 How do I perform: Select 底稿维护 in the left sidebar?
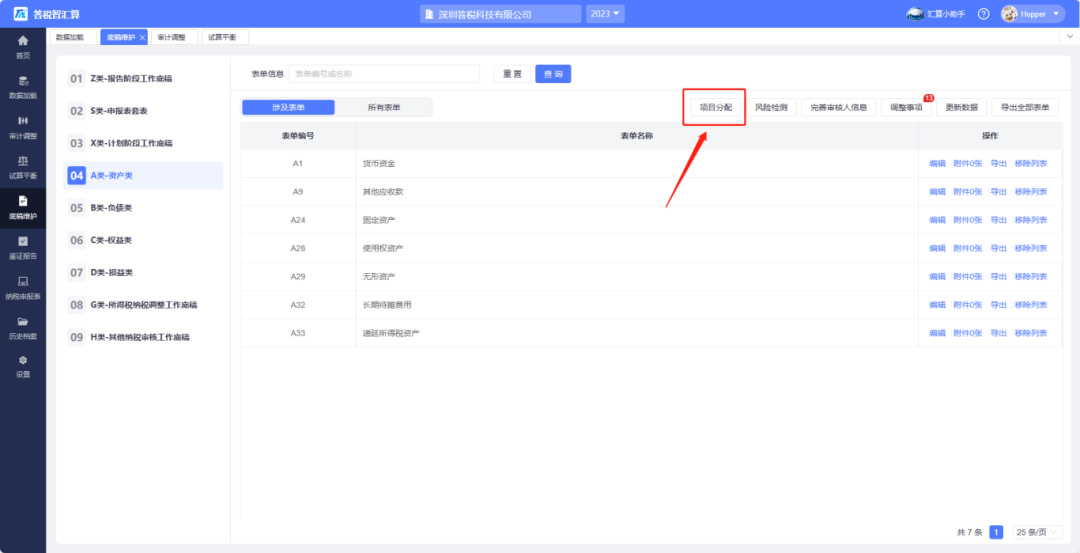pyautogui.click(x=23, y=208)
